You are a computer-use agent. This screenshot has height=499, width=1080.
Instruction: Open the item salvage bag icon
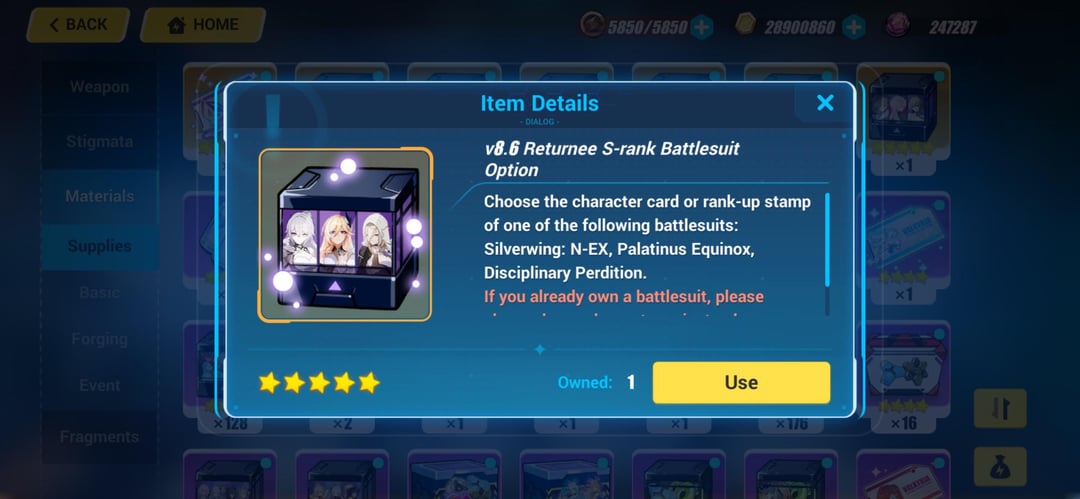[1000, 467]
